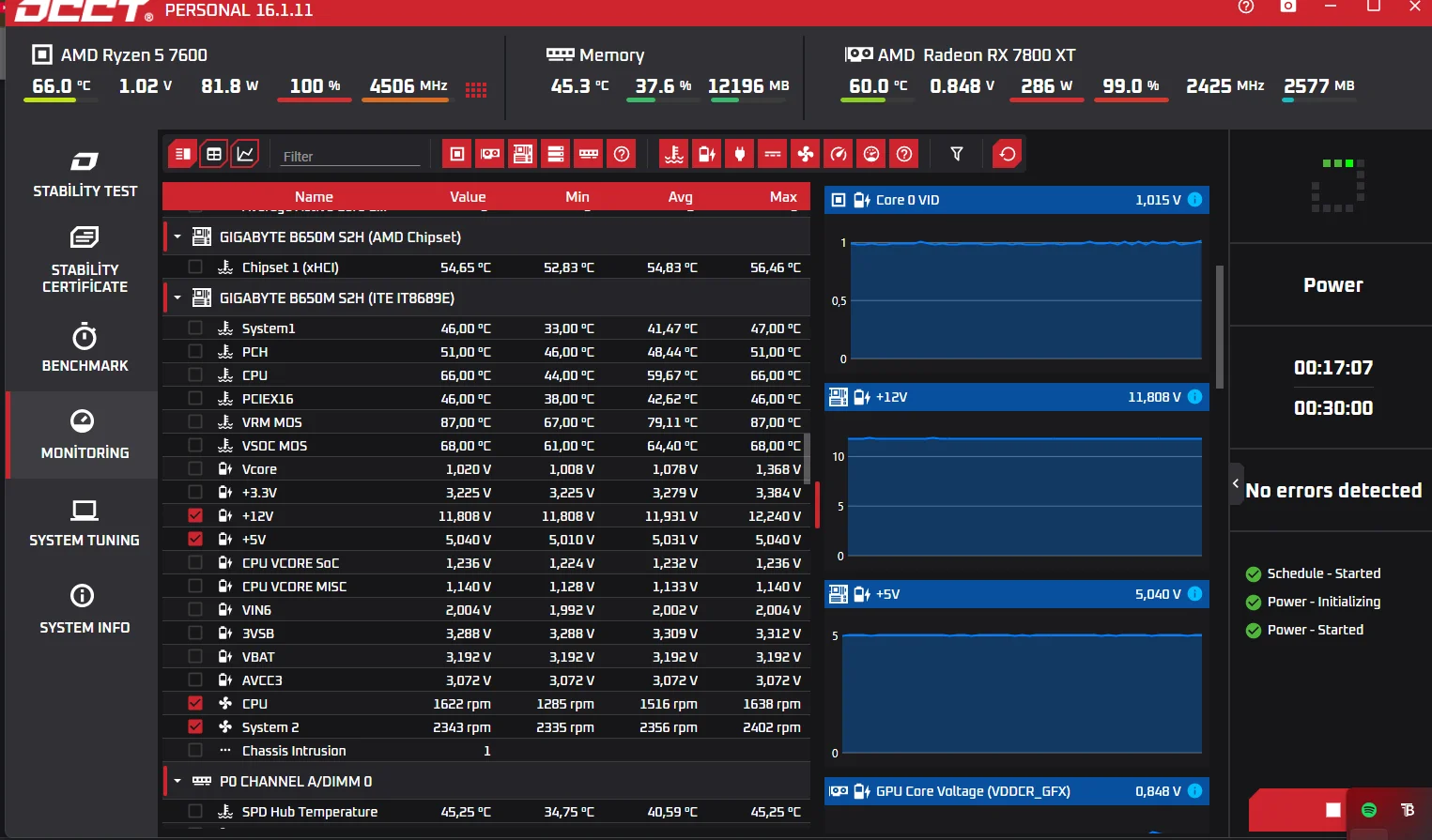Sort table by the Min column header
Image resolution: width=1432 pixels, height=840 pixels.
click(x=577, y=196)
